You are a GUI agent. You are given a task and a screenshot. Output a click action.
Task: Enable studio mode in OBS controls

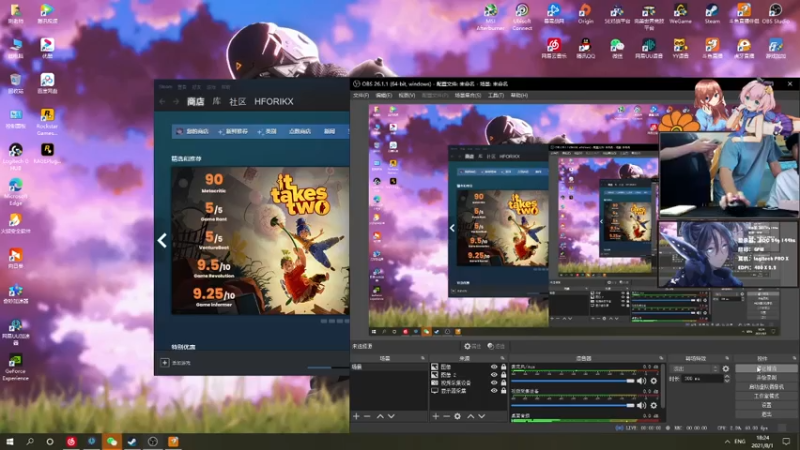click(x=766, y=396)
